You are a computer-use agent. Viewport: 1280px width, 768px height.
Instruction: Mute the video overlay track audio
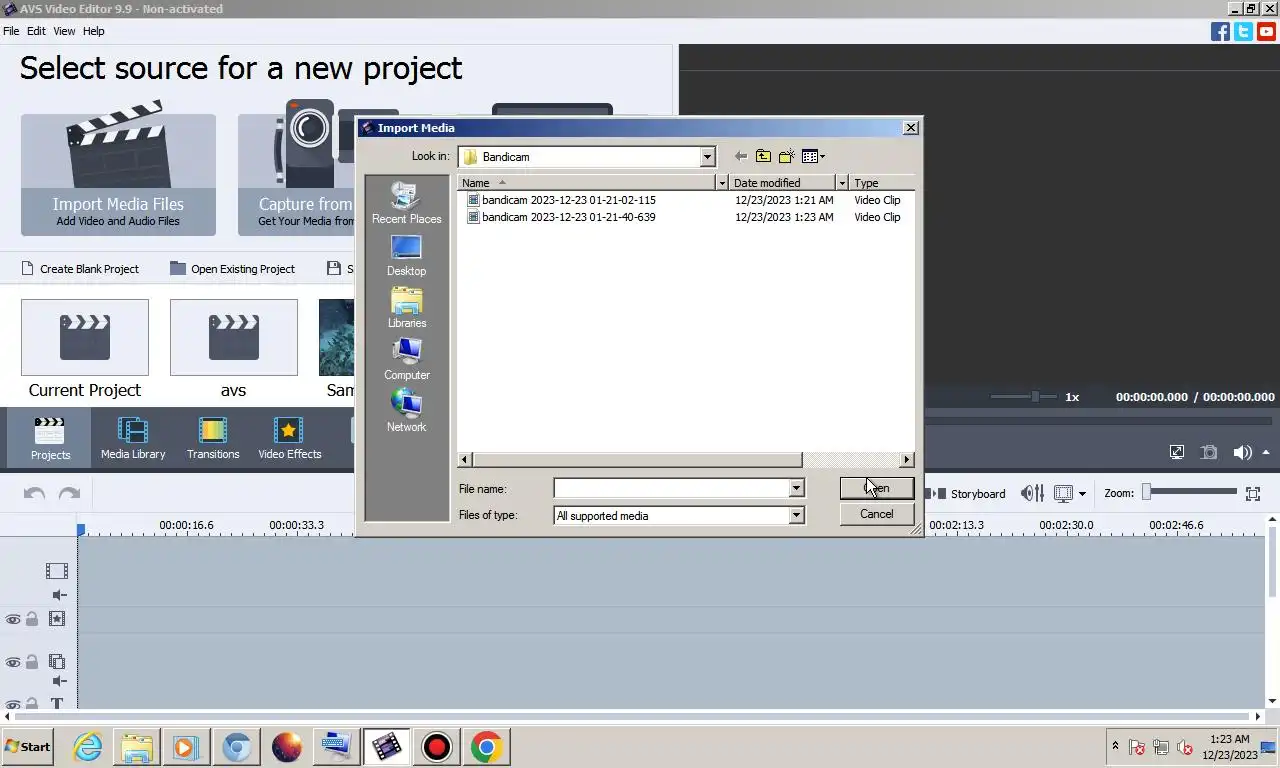click(59, 681)
